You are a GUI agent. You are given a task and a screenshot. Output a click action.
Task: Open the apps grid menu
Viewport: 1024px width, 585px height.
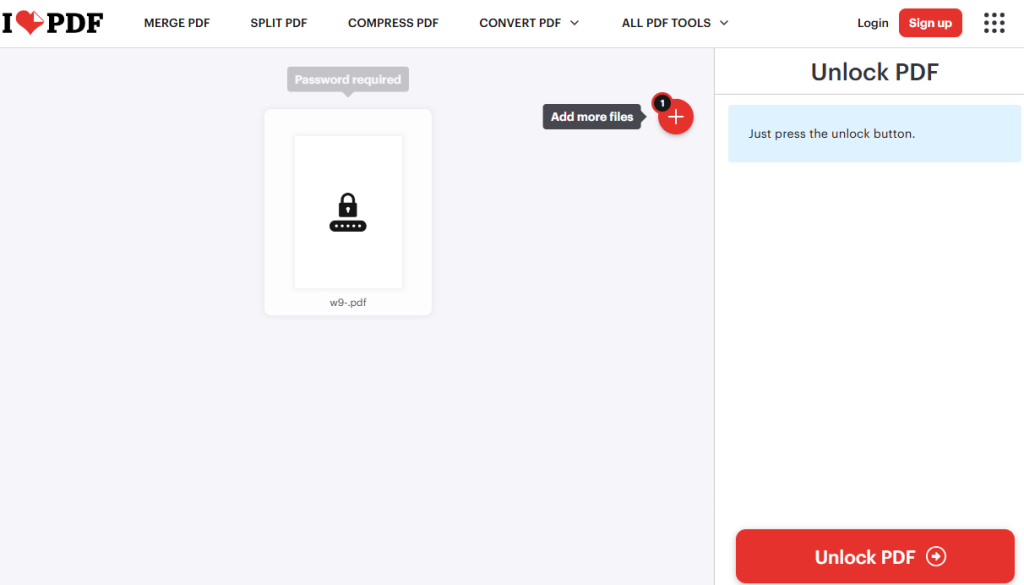(x=994, y=22)
